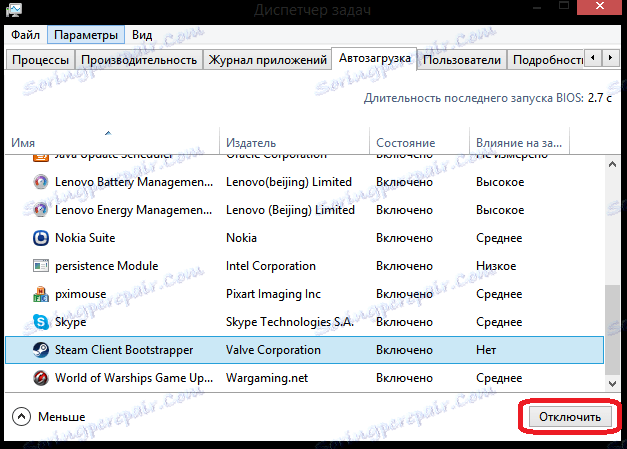627x449 pixels.
Task: Click the Nokia publisher cell
Action: [241, 238]
